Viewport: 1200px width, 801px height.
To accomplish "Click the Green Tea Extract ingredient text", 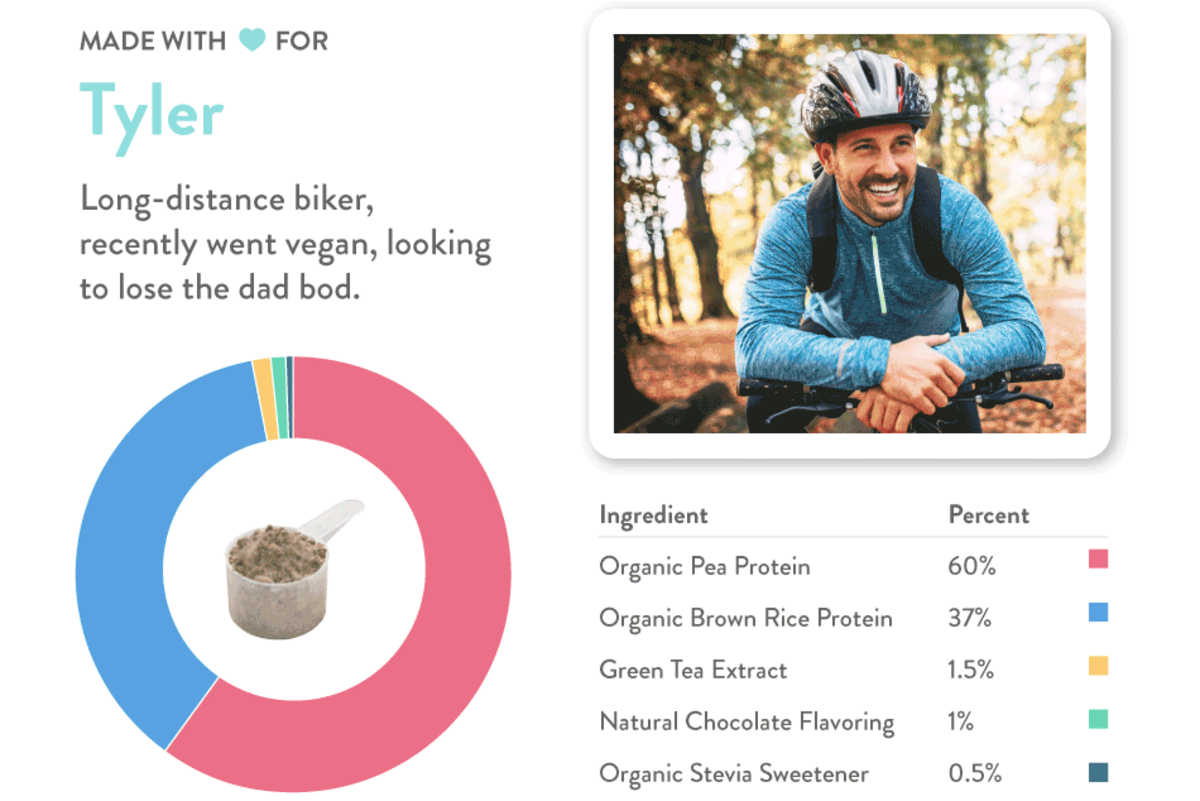I will 693,670.
